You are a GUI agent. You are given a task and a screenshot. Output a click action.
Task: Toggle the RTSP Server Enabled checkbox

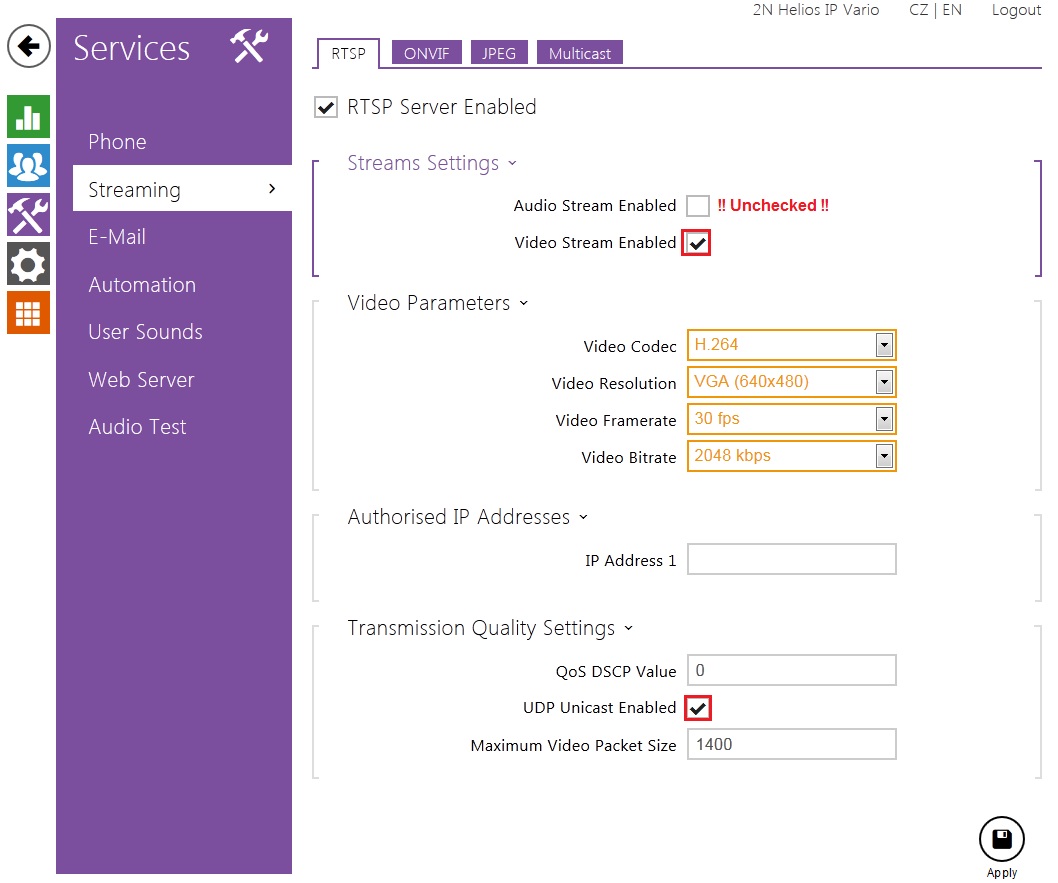coord(326,108)
